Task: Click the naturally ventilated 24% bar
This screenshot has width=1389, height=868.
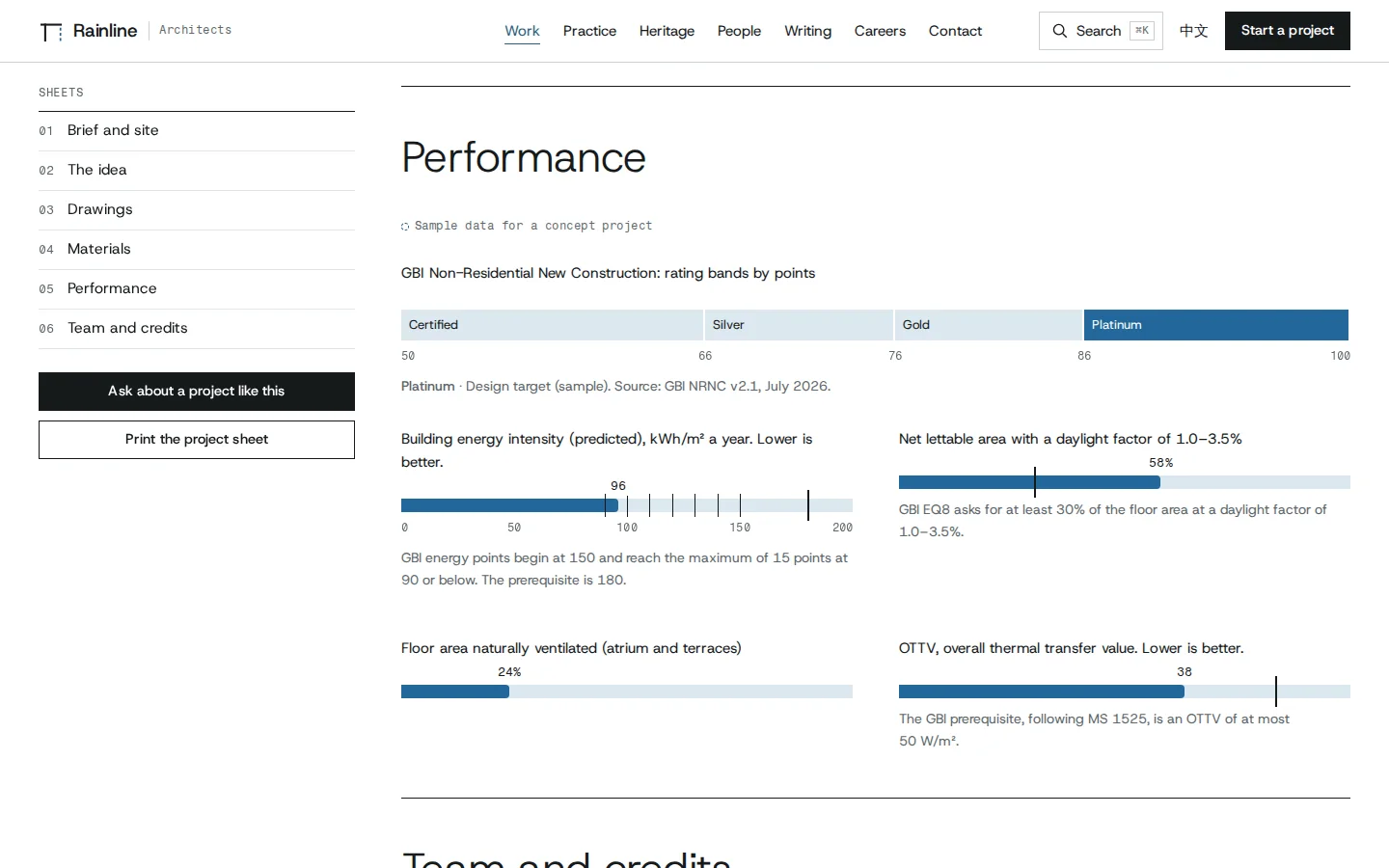Action: pyautogui.click(x=627, y=692)
